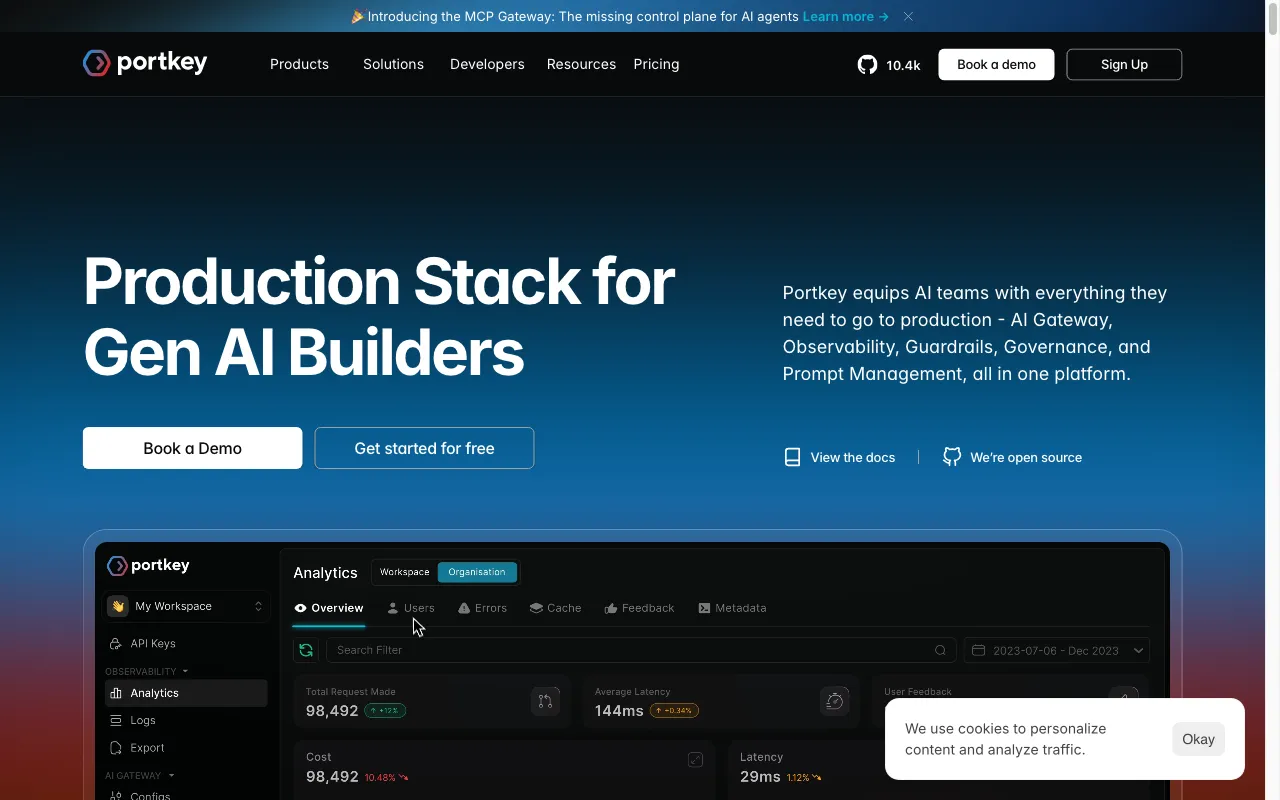
Task: Select the Cache tab
Action: click(x=555, y=608)
